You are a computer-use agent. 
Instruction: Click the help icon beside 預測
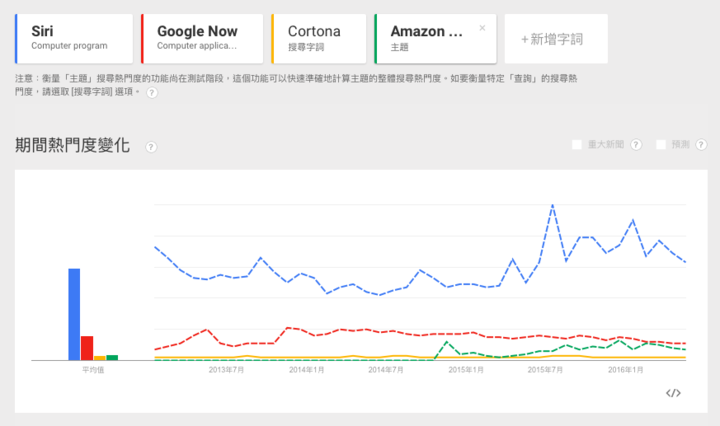701,145
